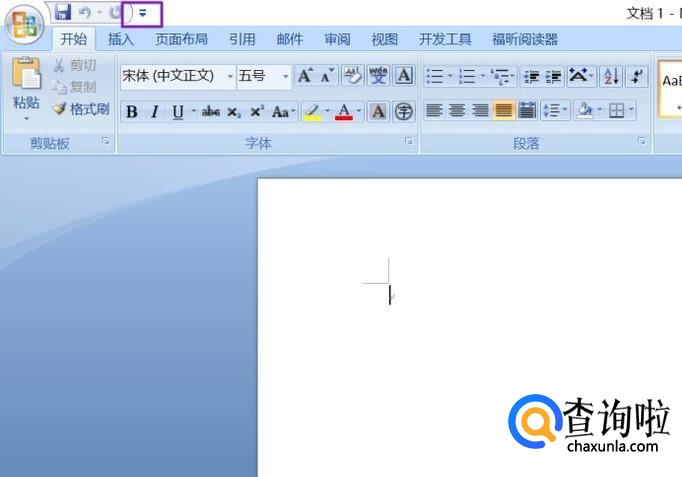Open the font name dropdown
This screenshot has width=682, height=477.
coord(230,76)
